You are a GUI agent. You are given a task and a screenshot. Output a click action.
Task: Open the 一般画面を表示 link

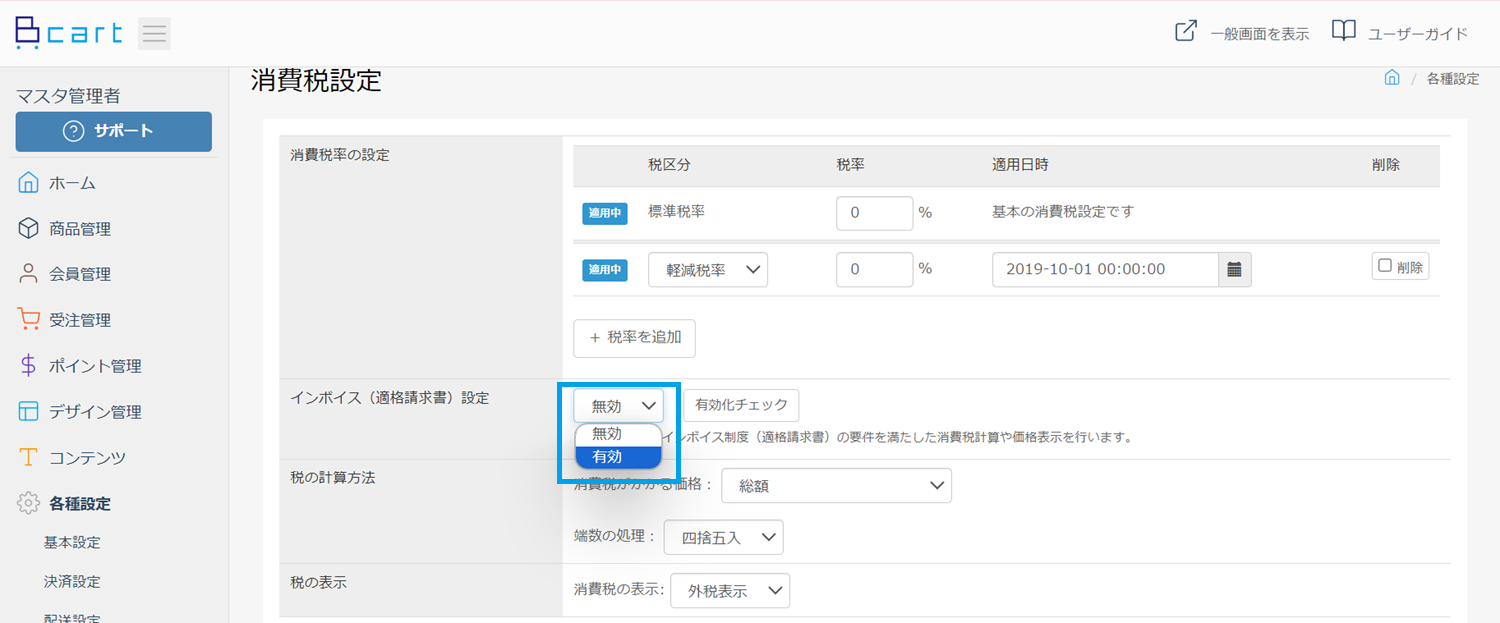coord(1259,33)
